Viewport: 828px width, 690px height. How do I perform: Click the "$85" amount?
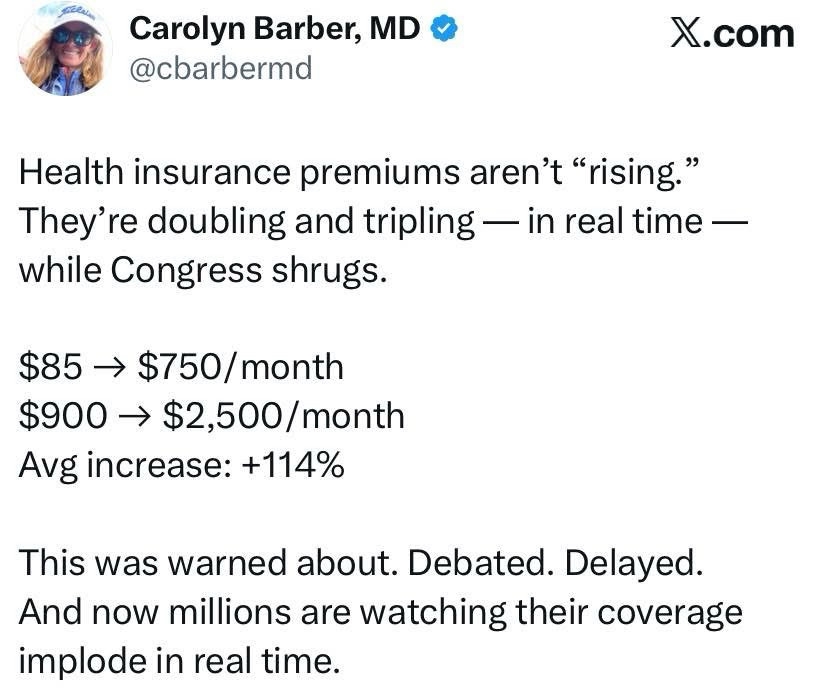[50, 367]
